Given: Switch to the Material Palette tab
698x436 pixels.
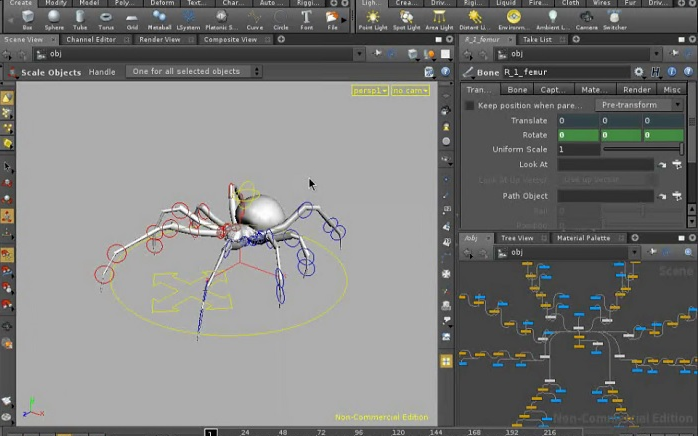Looking at the screenshot, I should (x=583, y=238).
